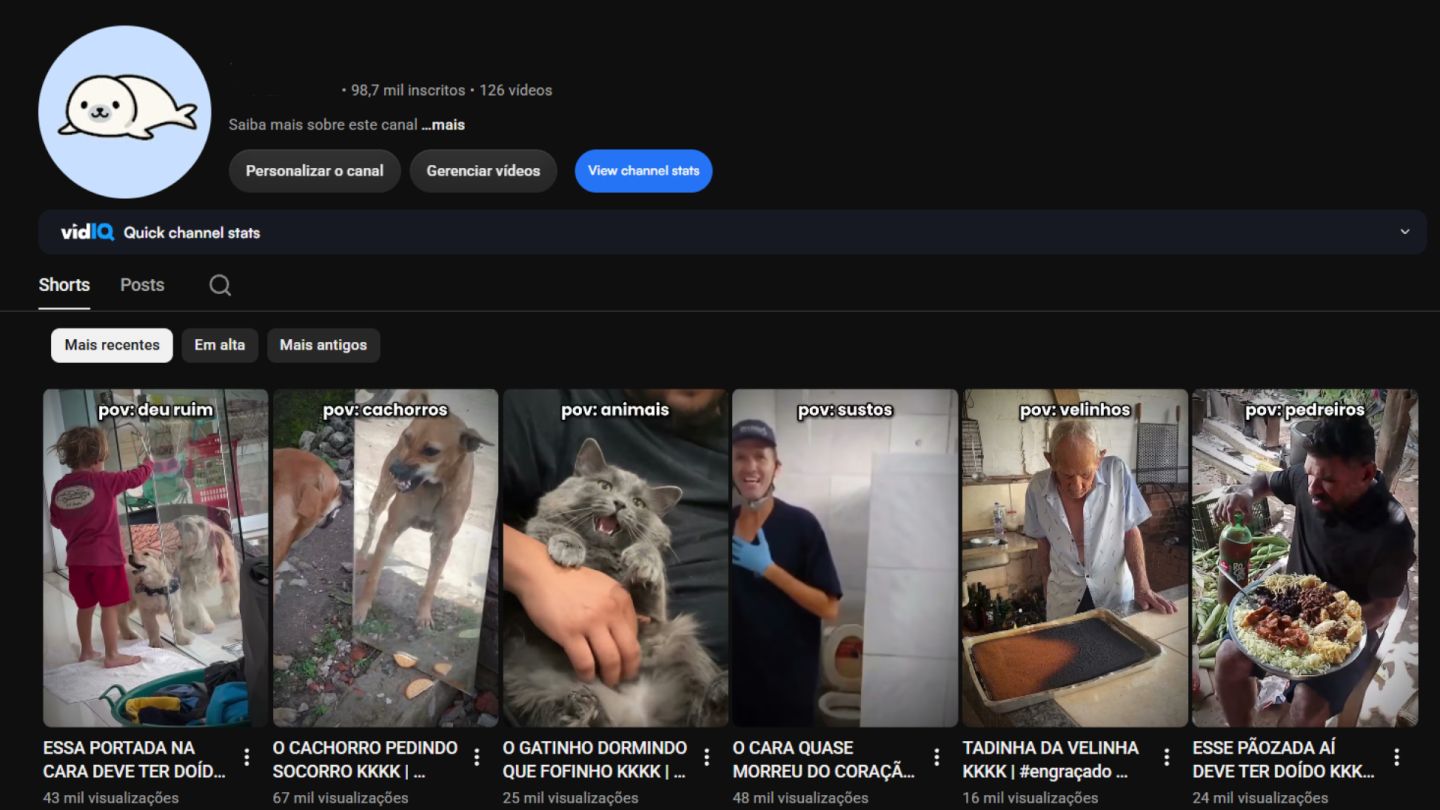Click the ESSE PÃOZADA AÍ title
The width and height of the screenshot is (1440, 810).
pyautogui.click(x=1284, y=759)
